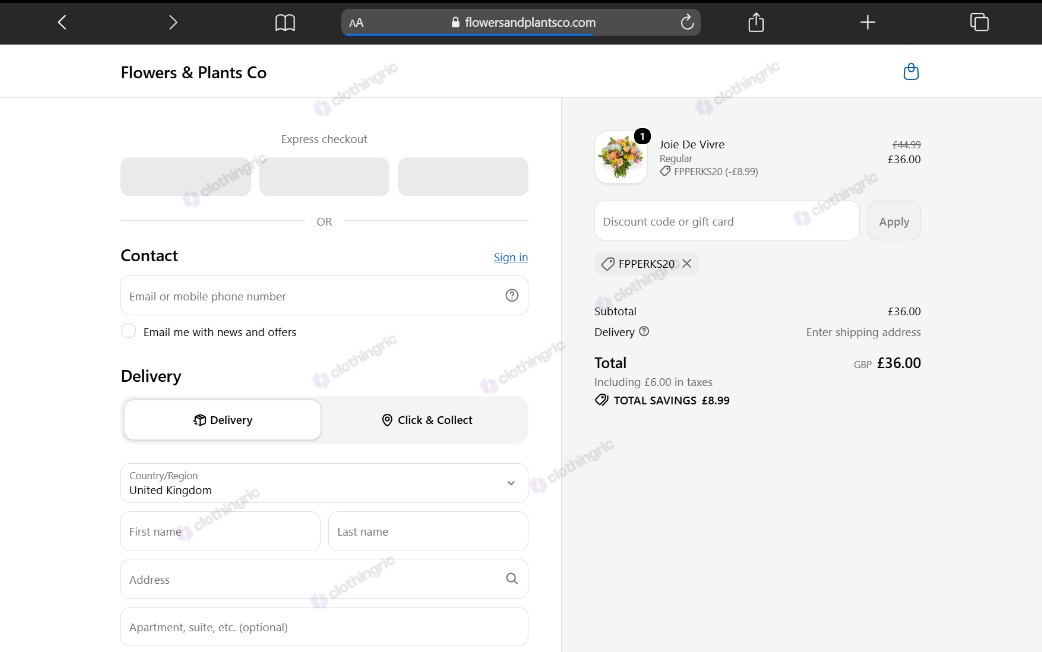
Task: Focus the Address field
Action: point(324,579)
